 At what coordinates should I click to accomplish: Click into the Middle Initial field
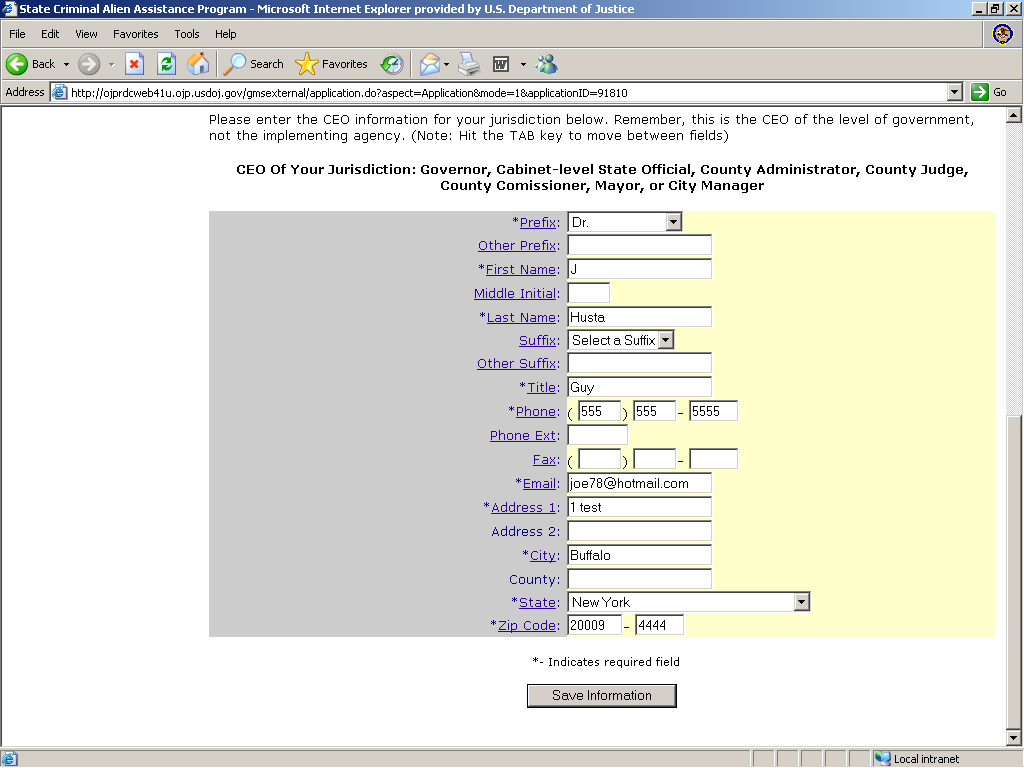(x=588, y=293)
